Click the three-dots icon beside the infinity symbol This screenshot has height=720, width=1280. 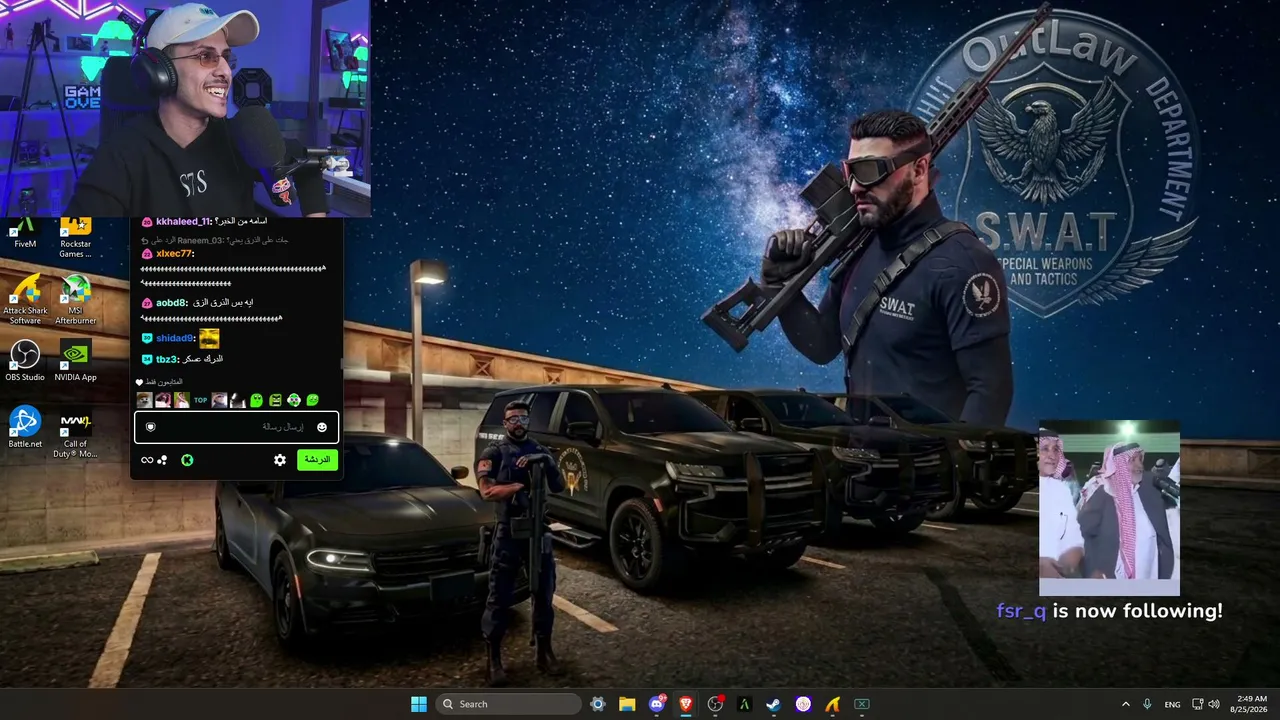(162, 460)
